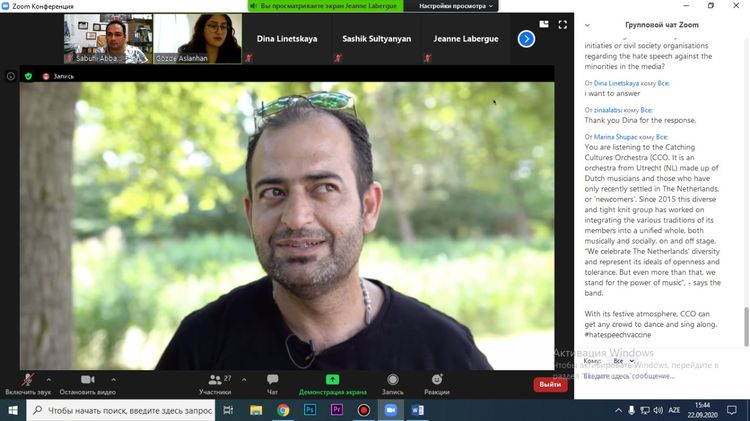Click 'i want to answer' chat message

pos(612,93)
